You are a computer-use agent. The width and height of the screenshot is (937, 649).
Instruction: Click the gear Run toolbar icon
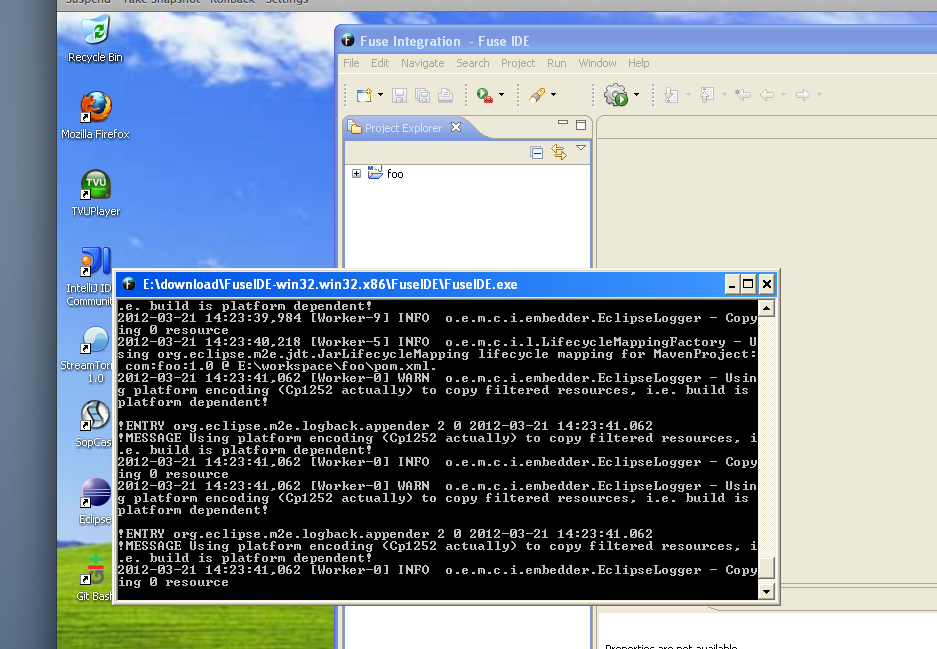coord(616,95)
